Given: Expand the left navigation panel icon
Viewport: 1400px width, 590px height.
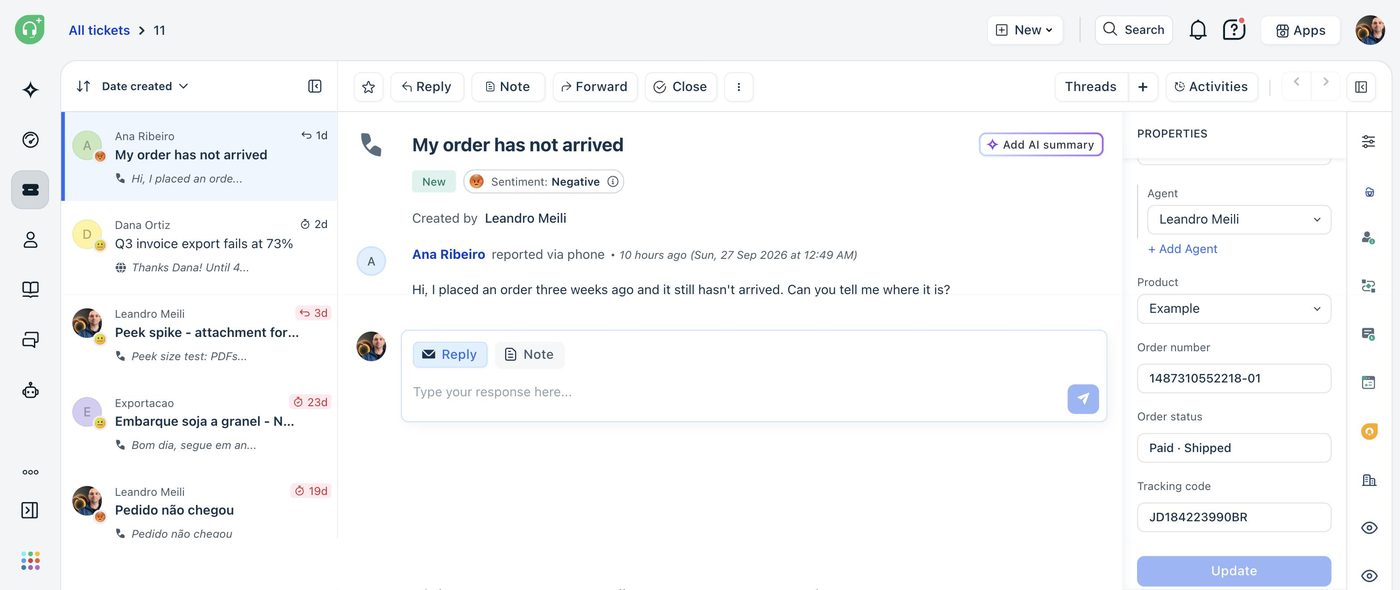Looking at the screenshot, I should (x=30, y=510).
